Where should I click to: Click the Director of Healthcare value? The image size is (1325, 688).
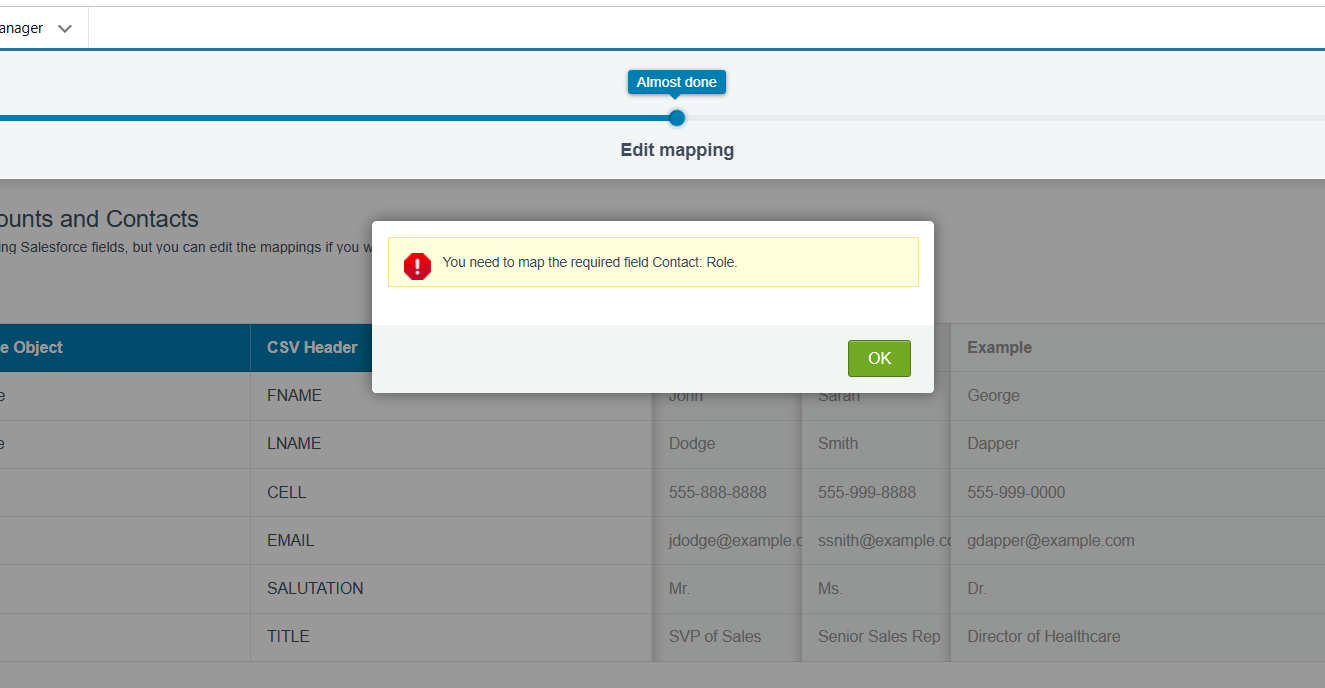coord(1044,636)
